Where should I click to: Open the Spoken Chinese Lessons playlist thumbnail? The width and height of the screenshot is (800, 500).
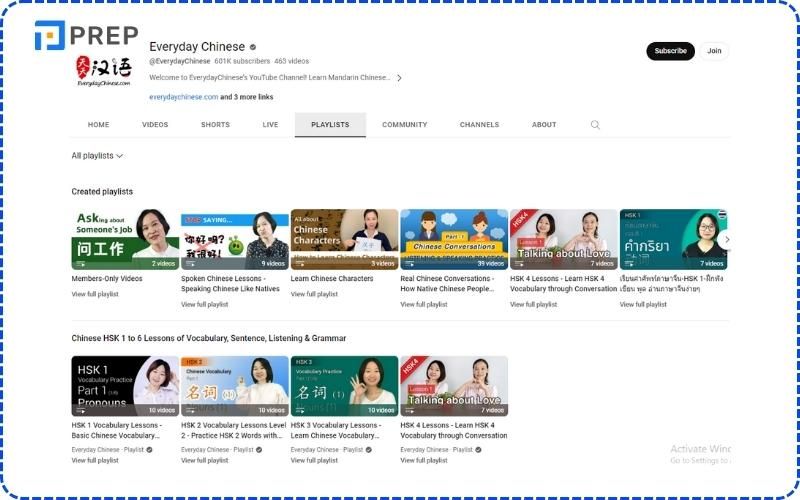tap(235, 239)
